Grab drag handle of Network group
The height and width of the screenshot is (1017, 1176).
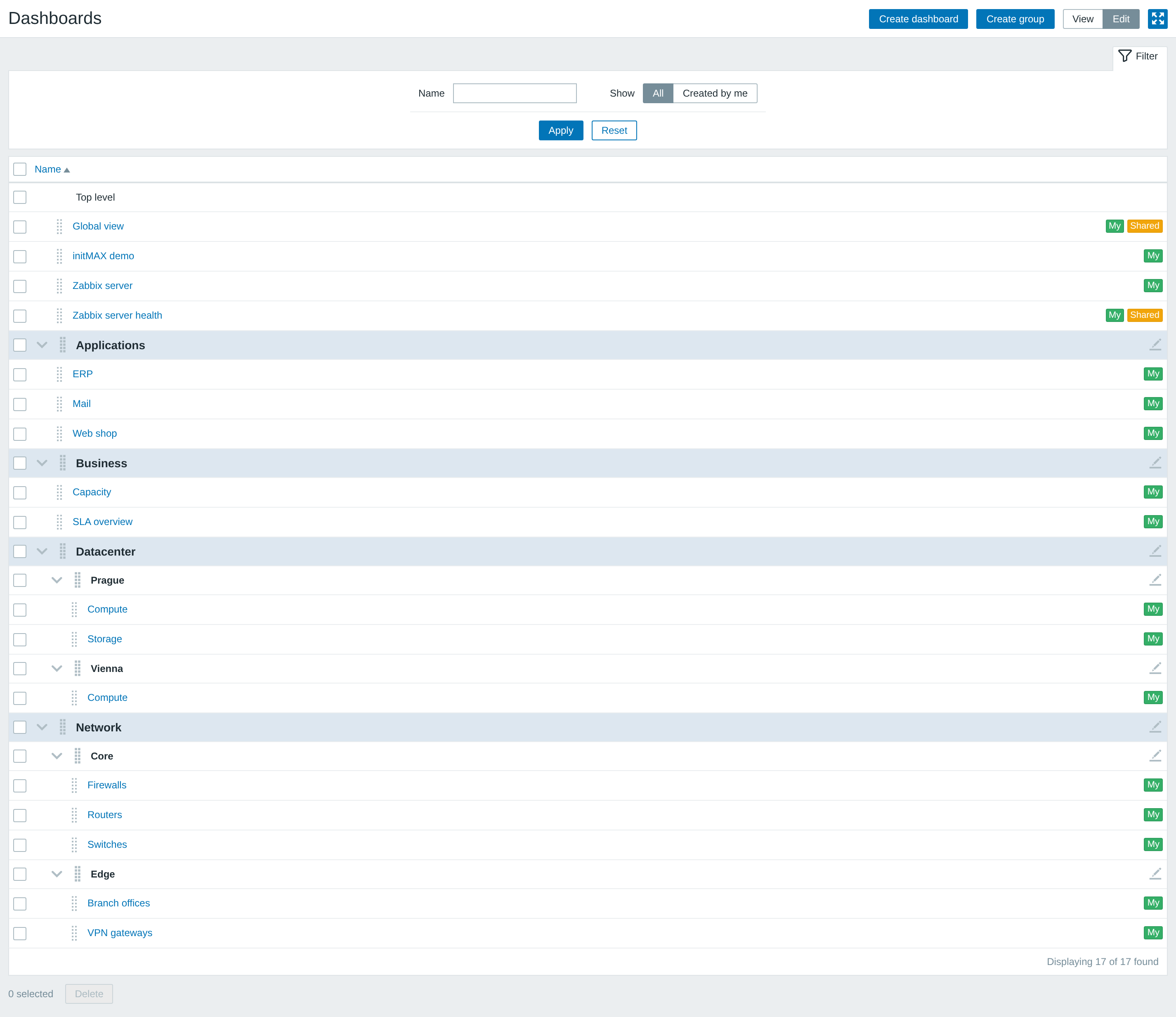point(63,727)
